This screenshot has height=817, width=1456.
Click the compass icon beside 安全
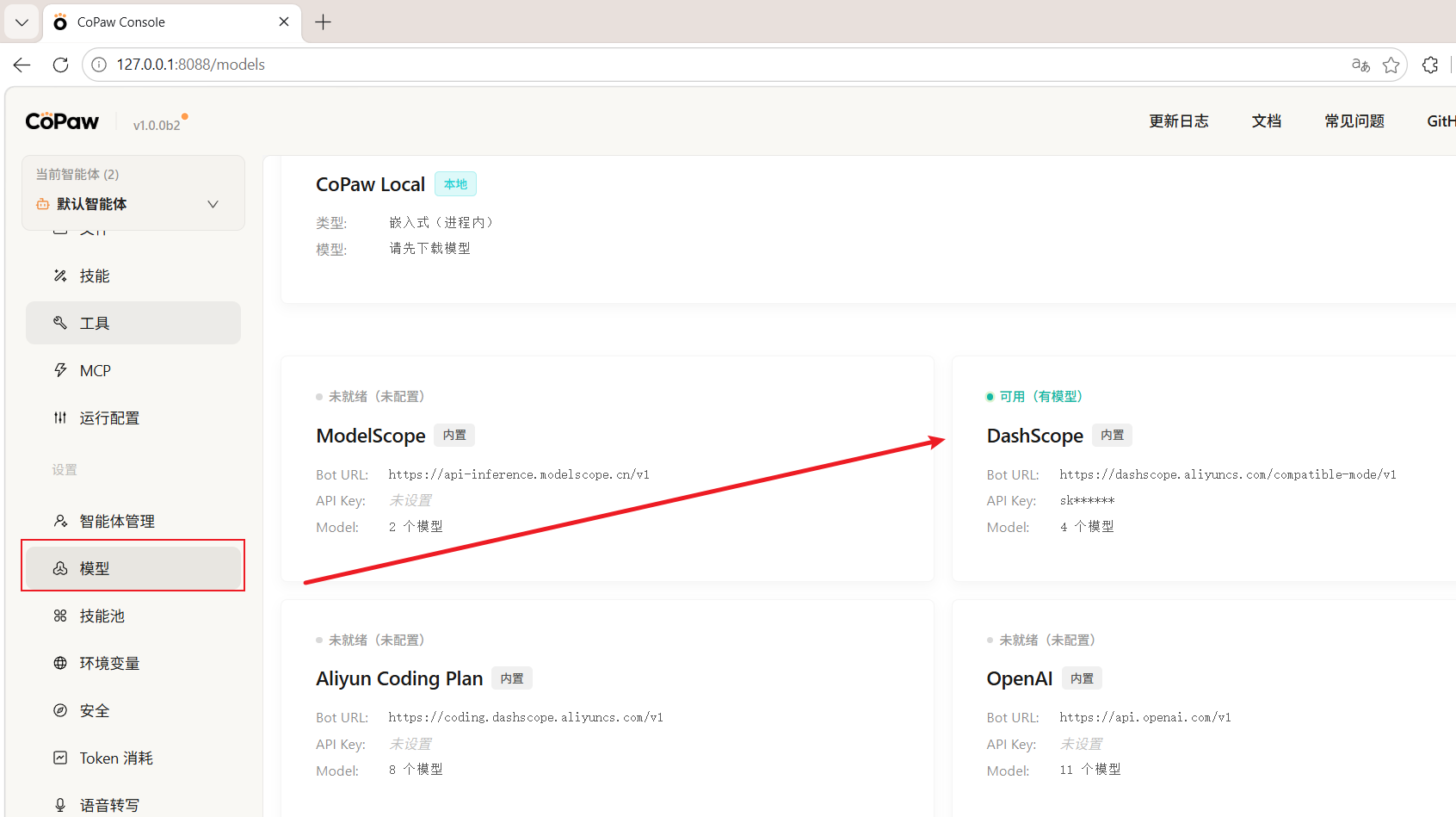pyautogui.click(x=60, y=710)
